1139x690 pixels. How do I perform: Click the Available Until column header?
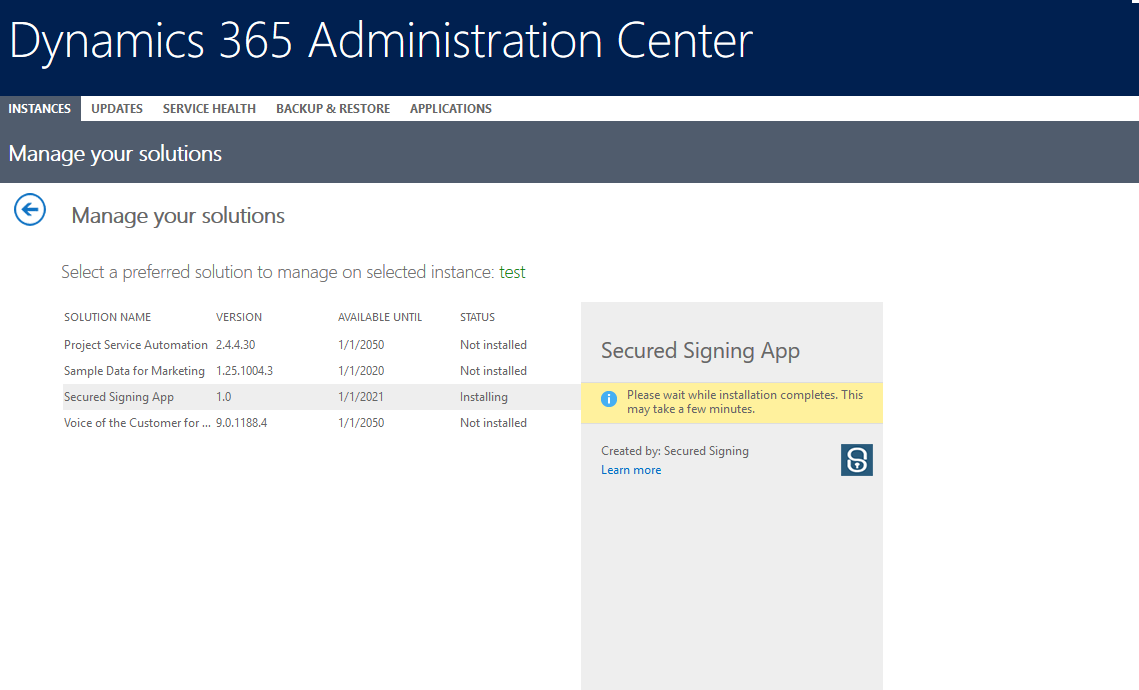(380, 317)
